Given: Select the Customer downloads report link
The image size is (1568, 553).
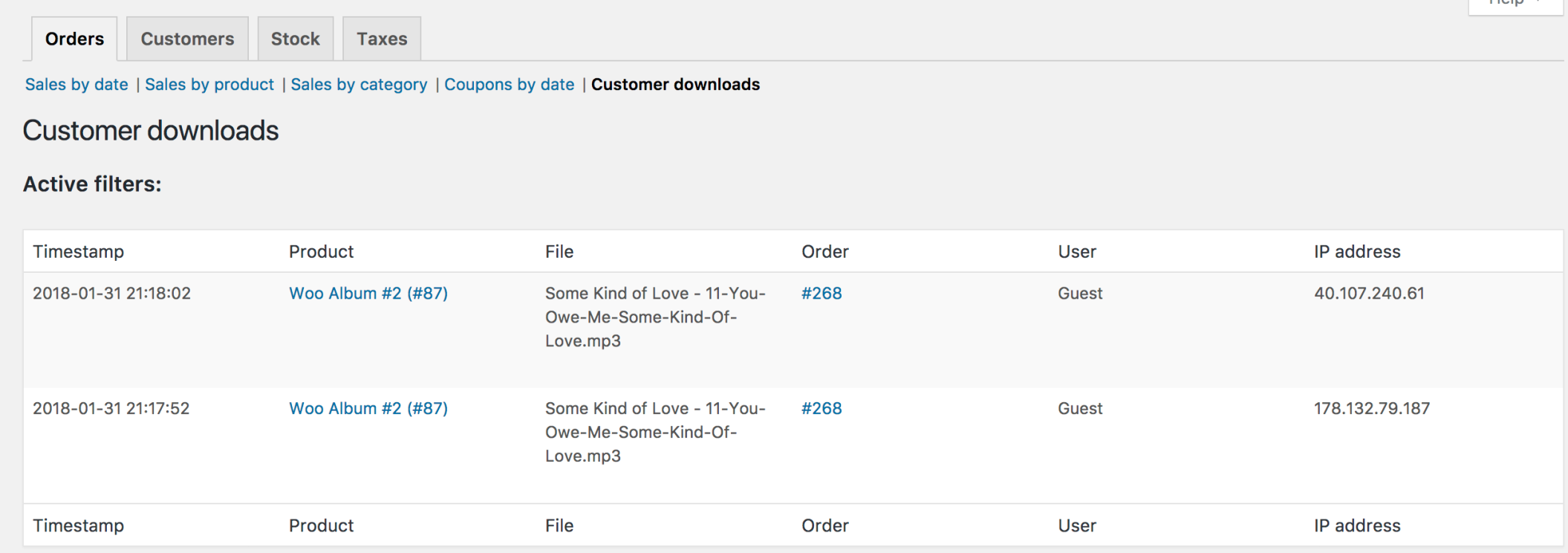Looking at the screenshot, I should (x=675, y=84).
